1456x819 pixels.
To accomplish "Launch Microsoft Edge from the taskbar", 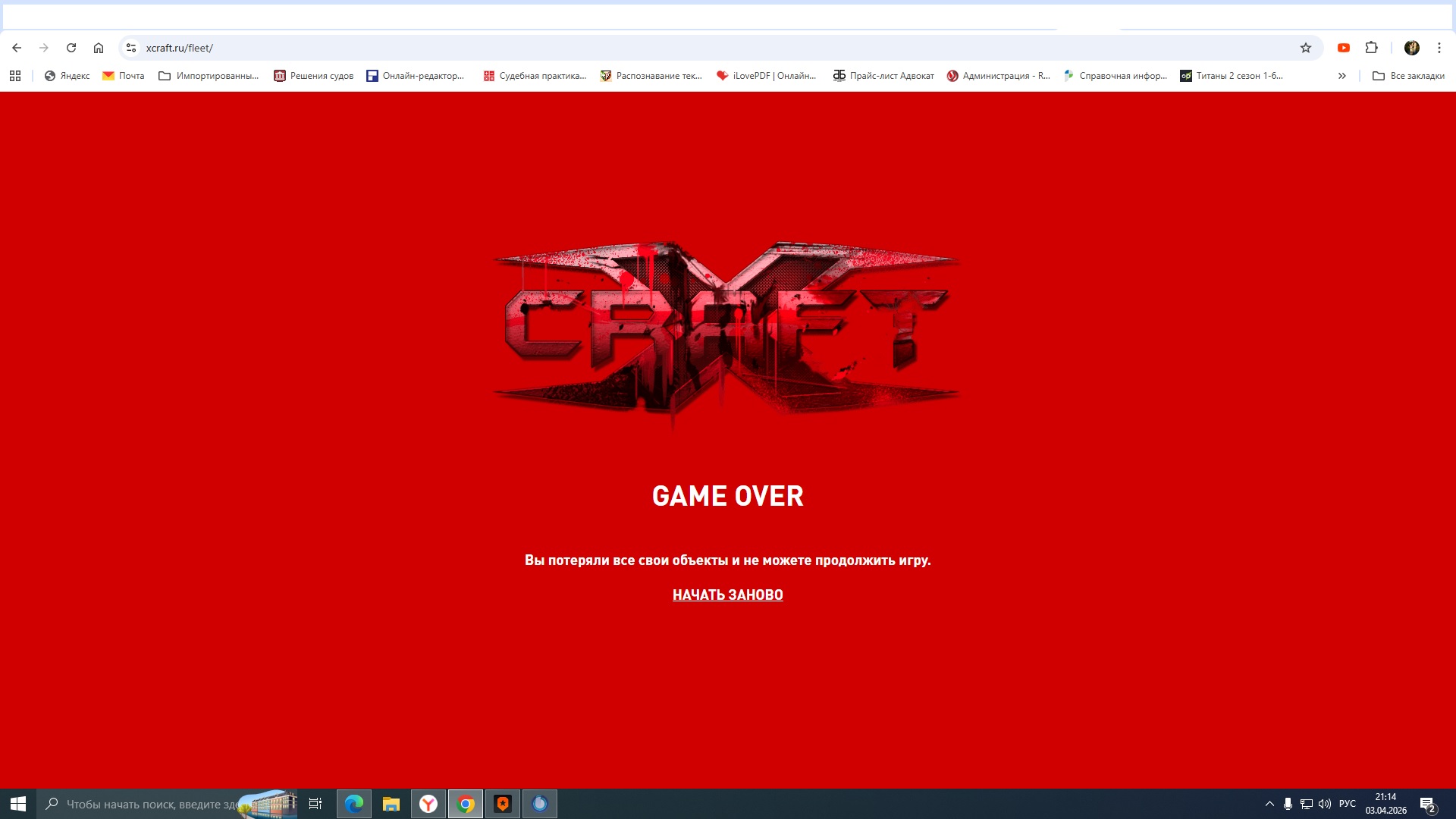I will click(x=353, y=804).
